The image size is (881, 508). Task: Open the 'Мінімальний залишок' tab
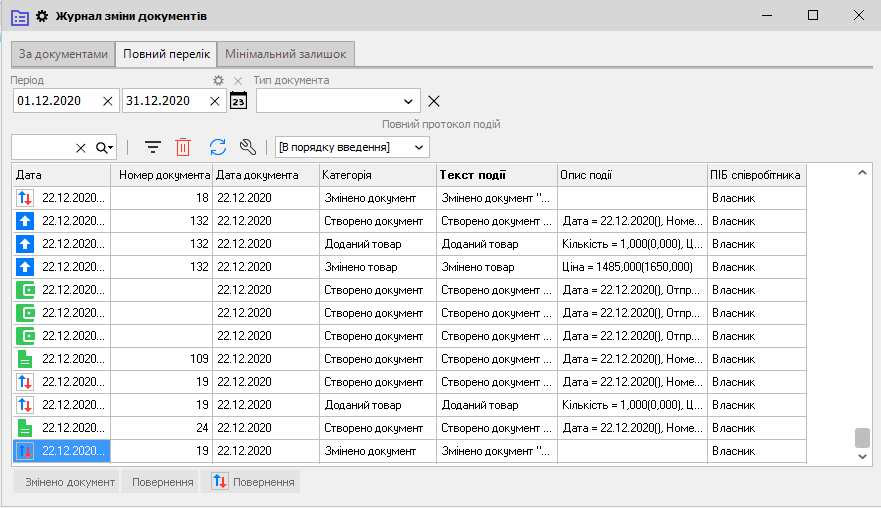[x=286, y=54]
